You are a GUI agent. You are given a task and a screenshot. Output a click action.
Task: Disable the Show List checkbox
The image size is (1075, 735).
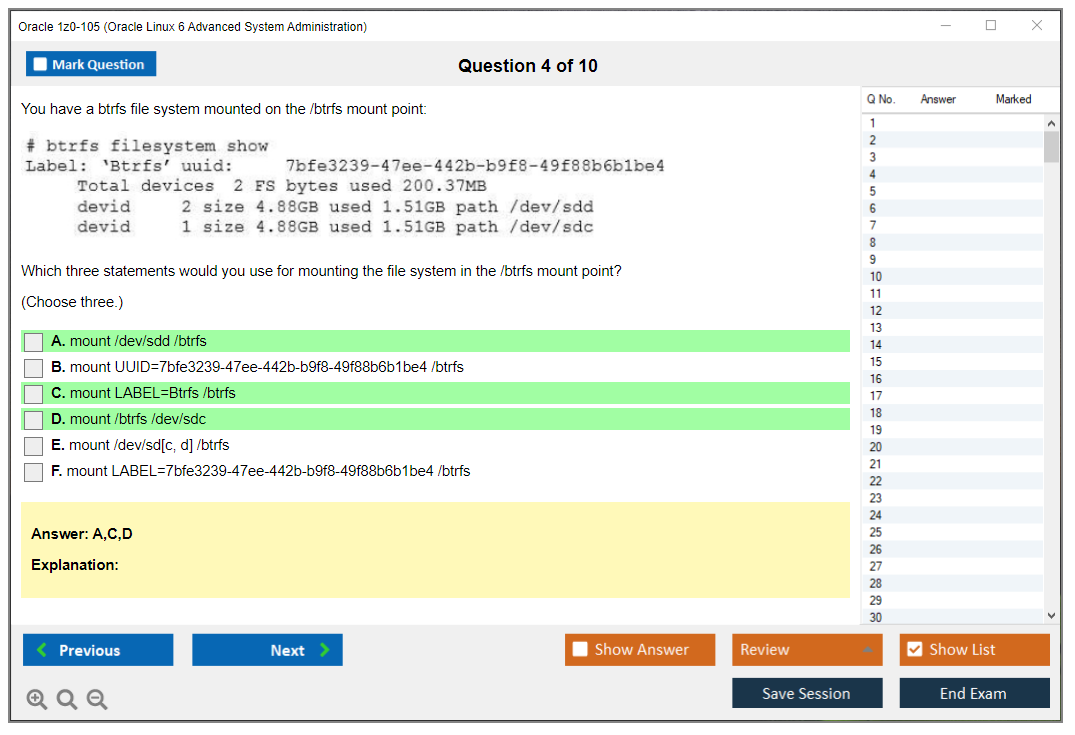(914, 649)
